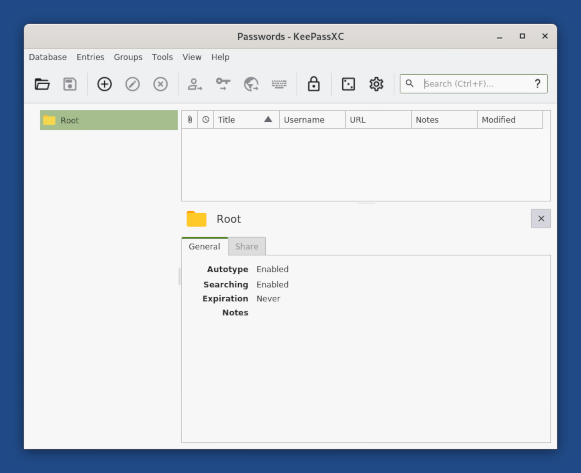Open database folder icon in toolbar
The height and width of the screenshot is (473, 581).
(x=42, y=84)
